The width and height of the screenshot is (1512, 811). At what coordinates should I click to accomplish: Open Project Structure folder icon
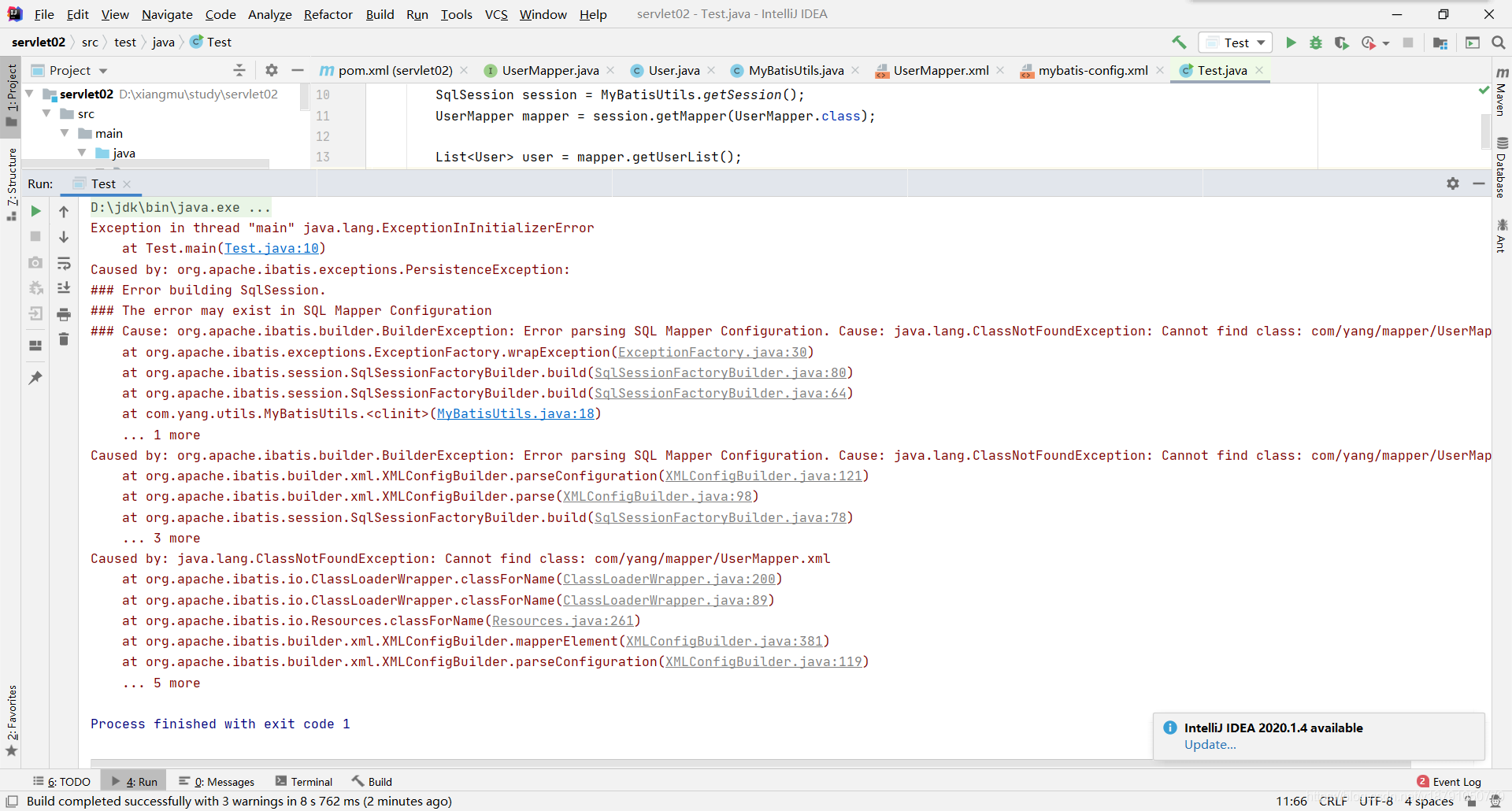tap(1440, 43)
